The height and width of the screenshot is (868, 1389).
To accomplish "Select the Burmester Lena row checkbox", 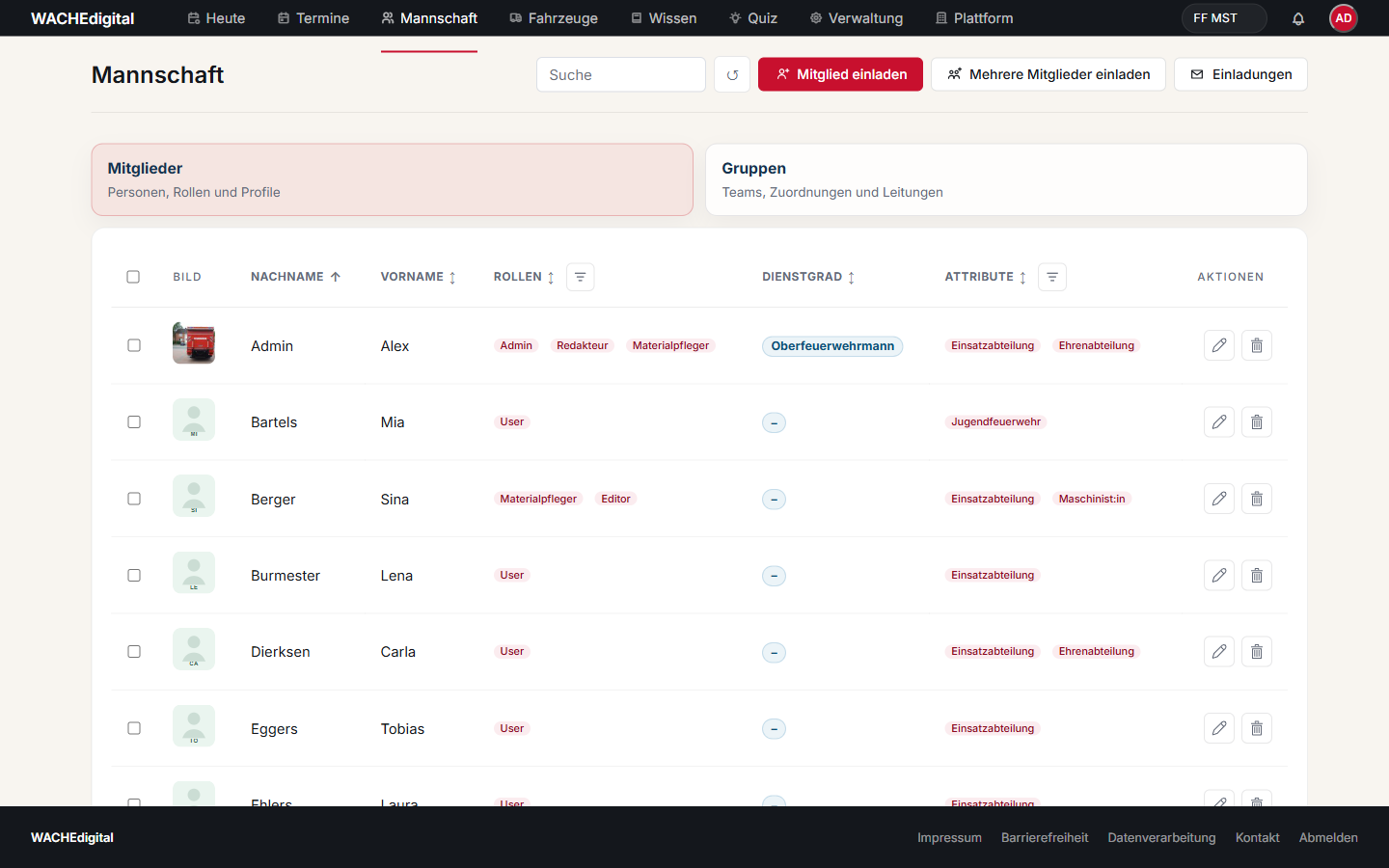I will pos(134,575).
